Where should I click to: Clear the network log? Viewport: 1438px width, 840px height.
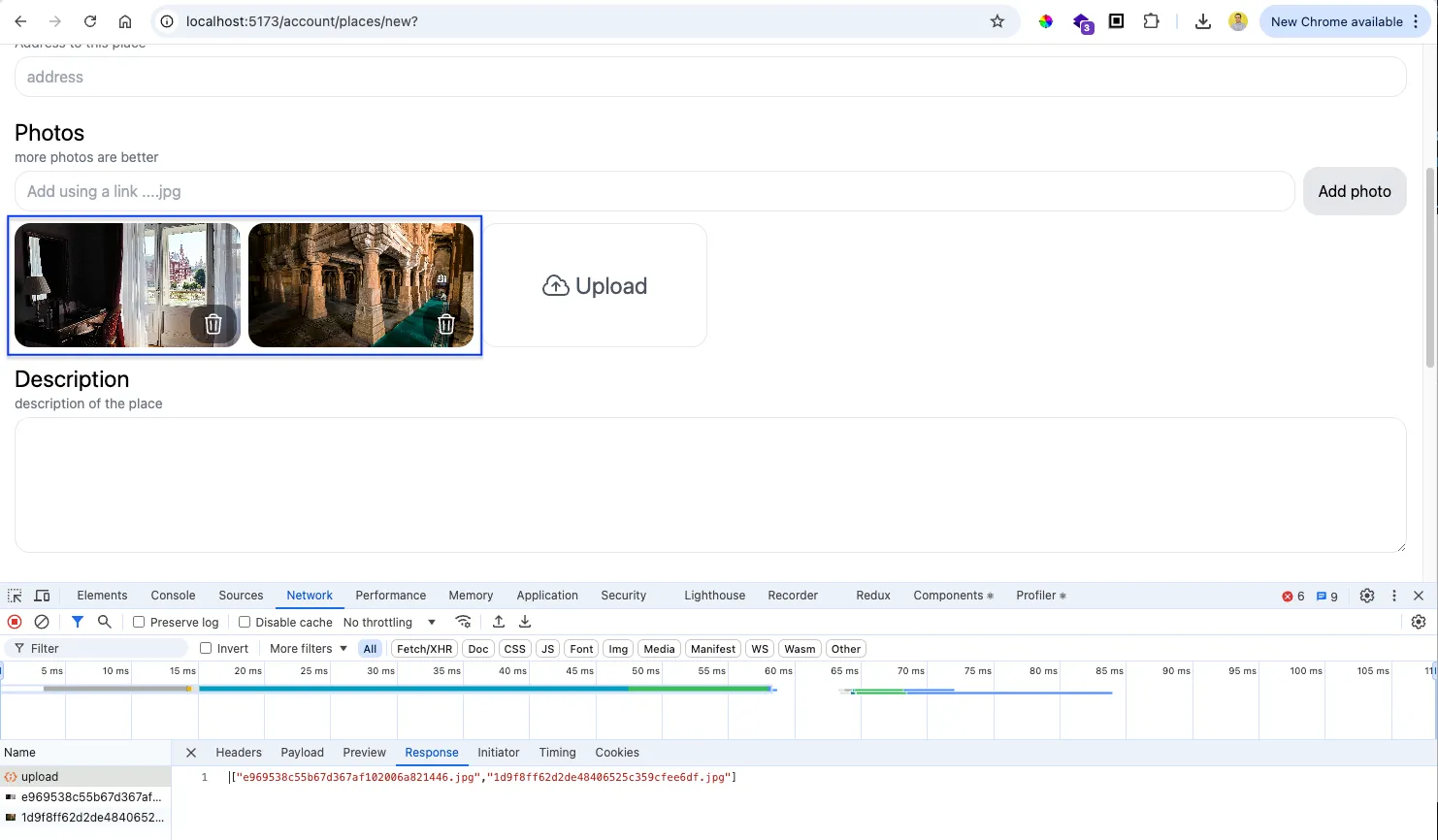[x=42, y=622]
